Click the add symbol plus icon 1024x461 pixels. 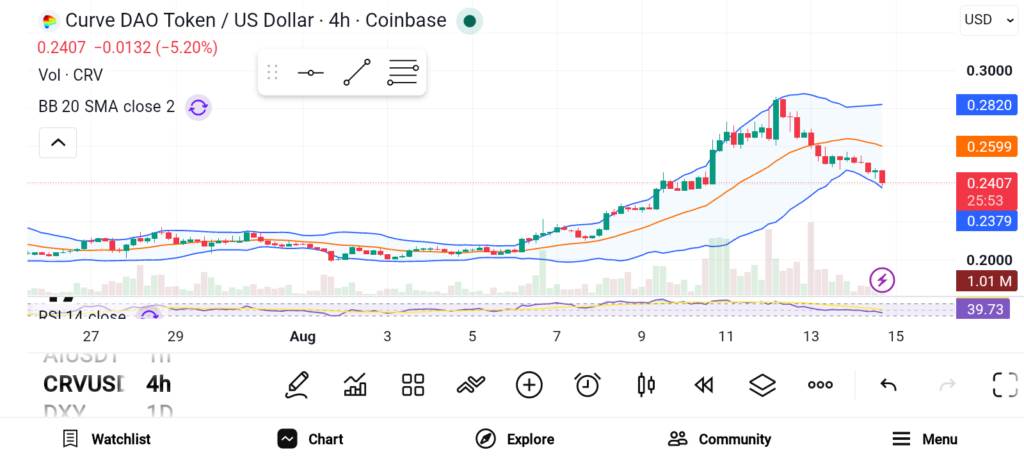(x=529, y=385)
